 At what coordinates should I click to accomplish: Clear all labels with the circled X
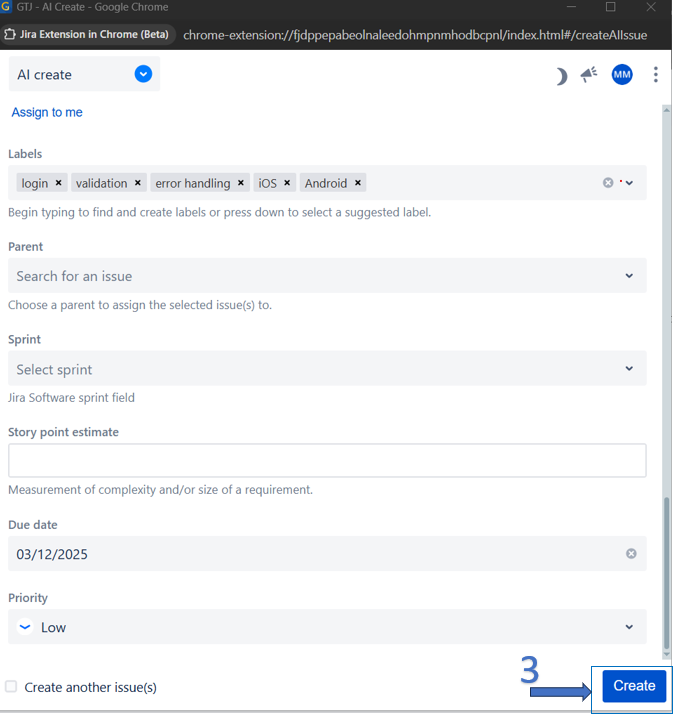(x=608, y=183)
